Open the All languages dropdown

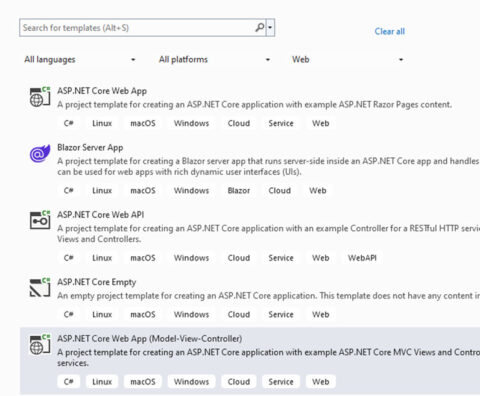pyautogui.click(x=80, y=60)
